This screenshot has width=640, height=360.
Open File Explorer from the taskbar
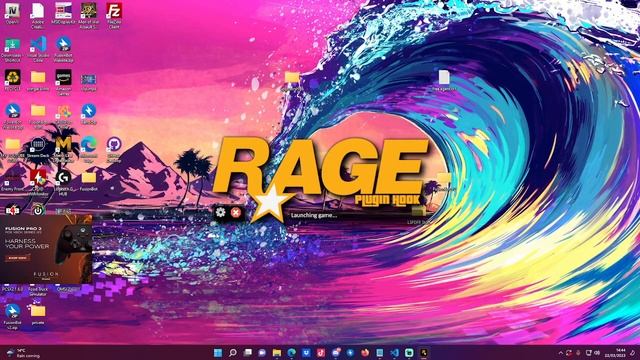click(277, 353)
